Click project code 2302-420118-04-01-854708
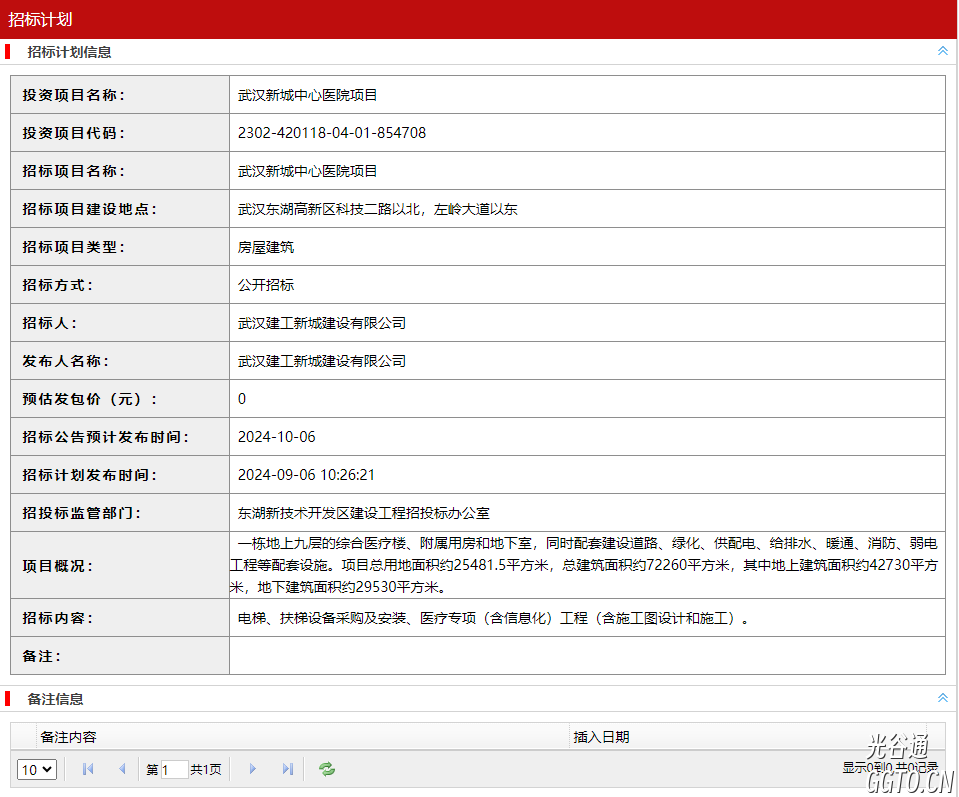This screenshot has height=797, width=959. tap(332, 133)
